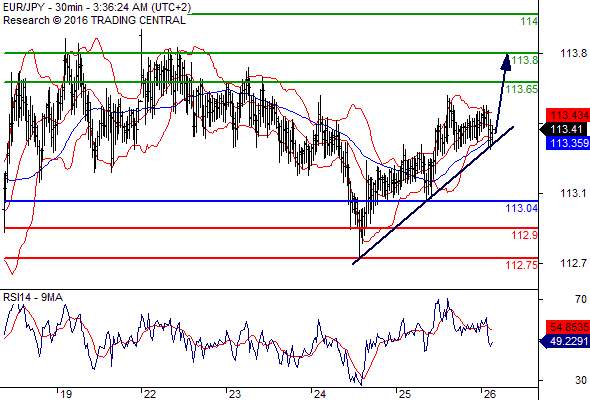Click the 113.1 tick on price axis
The width and height of the screenshot is (590, 400).
(573, 193)
